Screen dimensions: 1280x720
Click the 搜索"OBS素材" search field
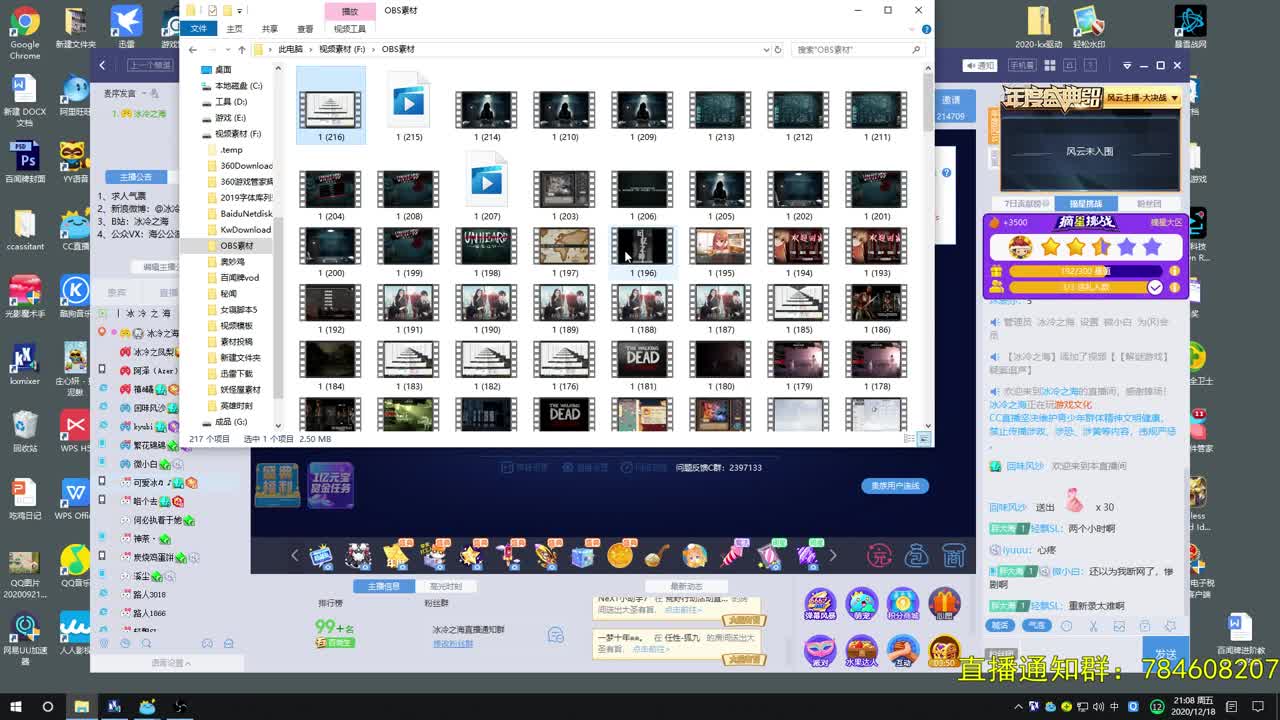click(858, 49)
